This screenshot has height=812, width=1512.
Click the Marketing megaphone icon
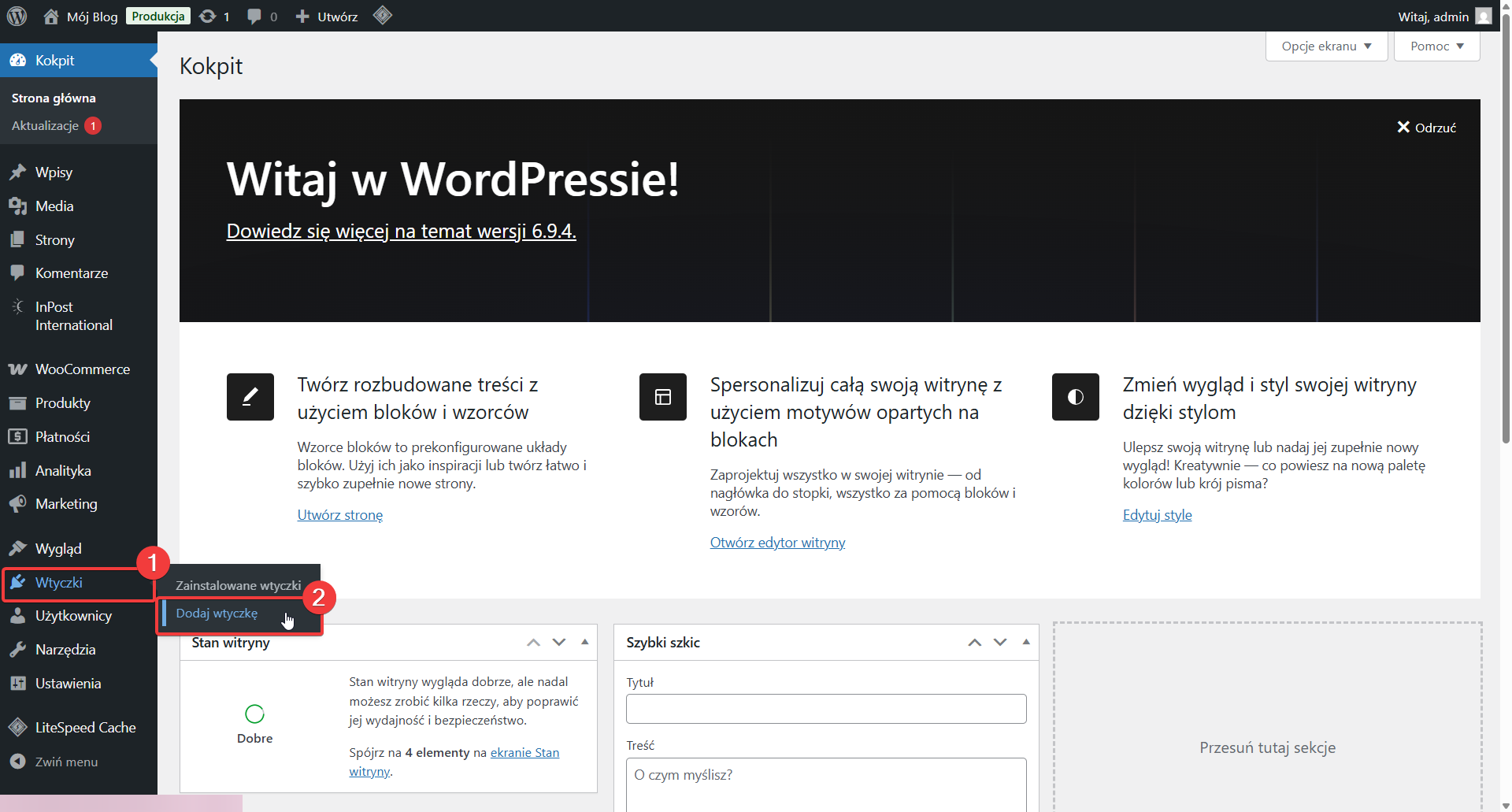tap(17, 504)
